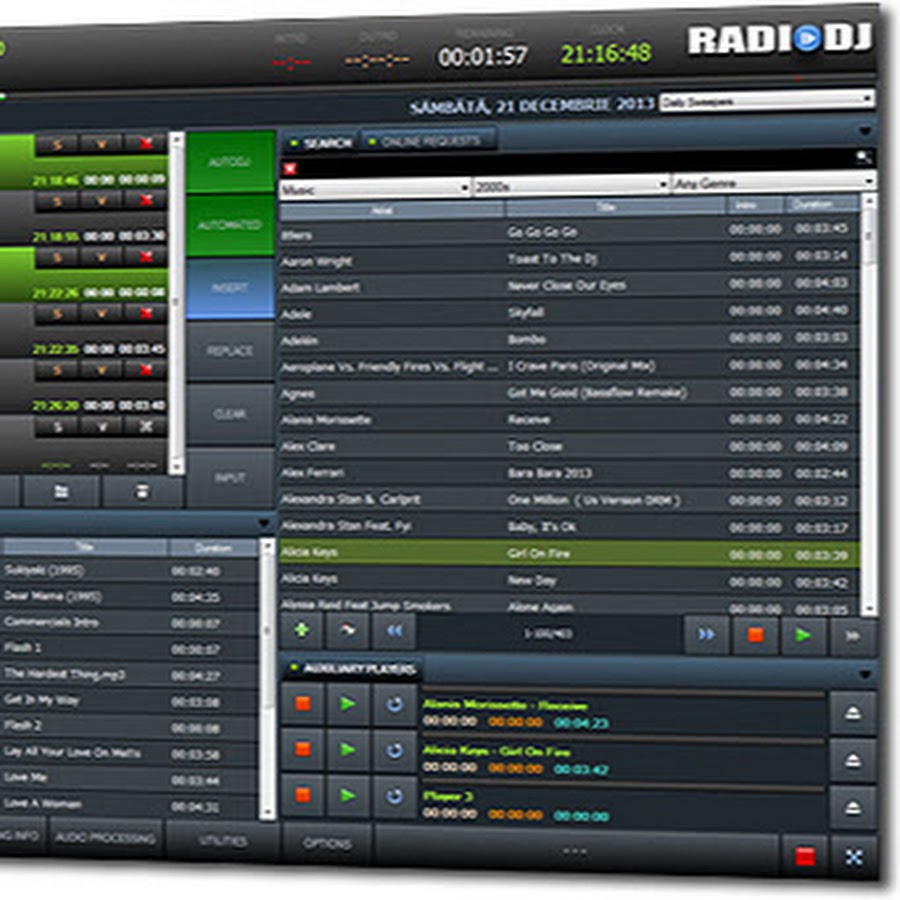Select the Alicia Keys New Day row
This screenshot has height=900, width=900.
tap(569, 580)
